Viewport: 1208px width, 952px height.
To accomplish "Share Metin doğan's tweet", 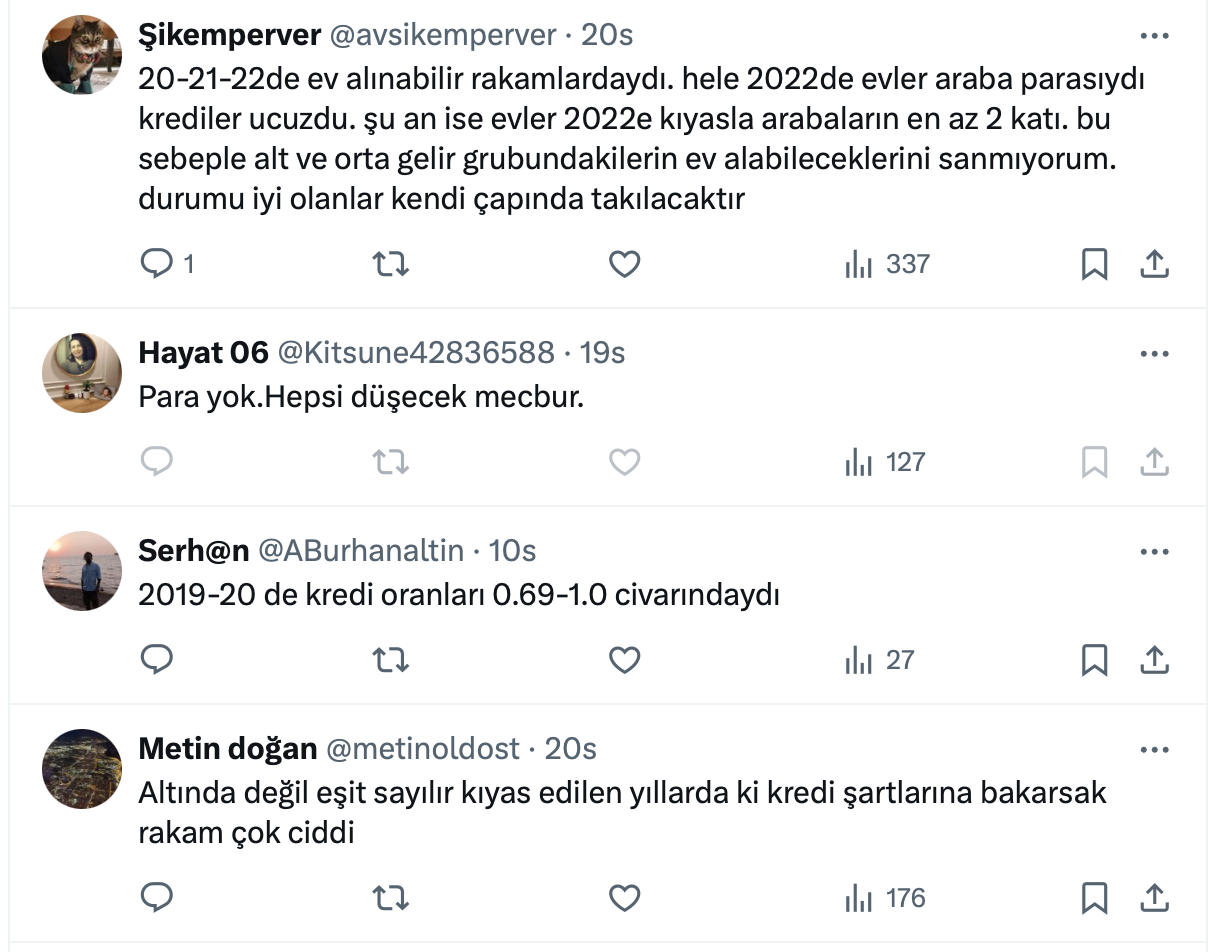I will 1154,898.
